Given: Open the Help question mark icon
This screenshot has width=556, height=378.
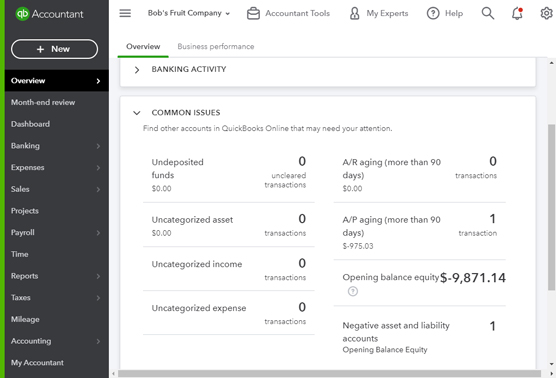Looking at the screenshot, I should click(433, 13).
